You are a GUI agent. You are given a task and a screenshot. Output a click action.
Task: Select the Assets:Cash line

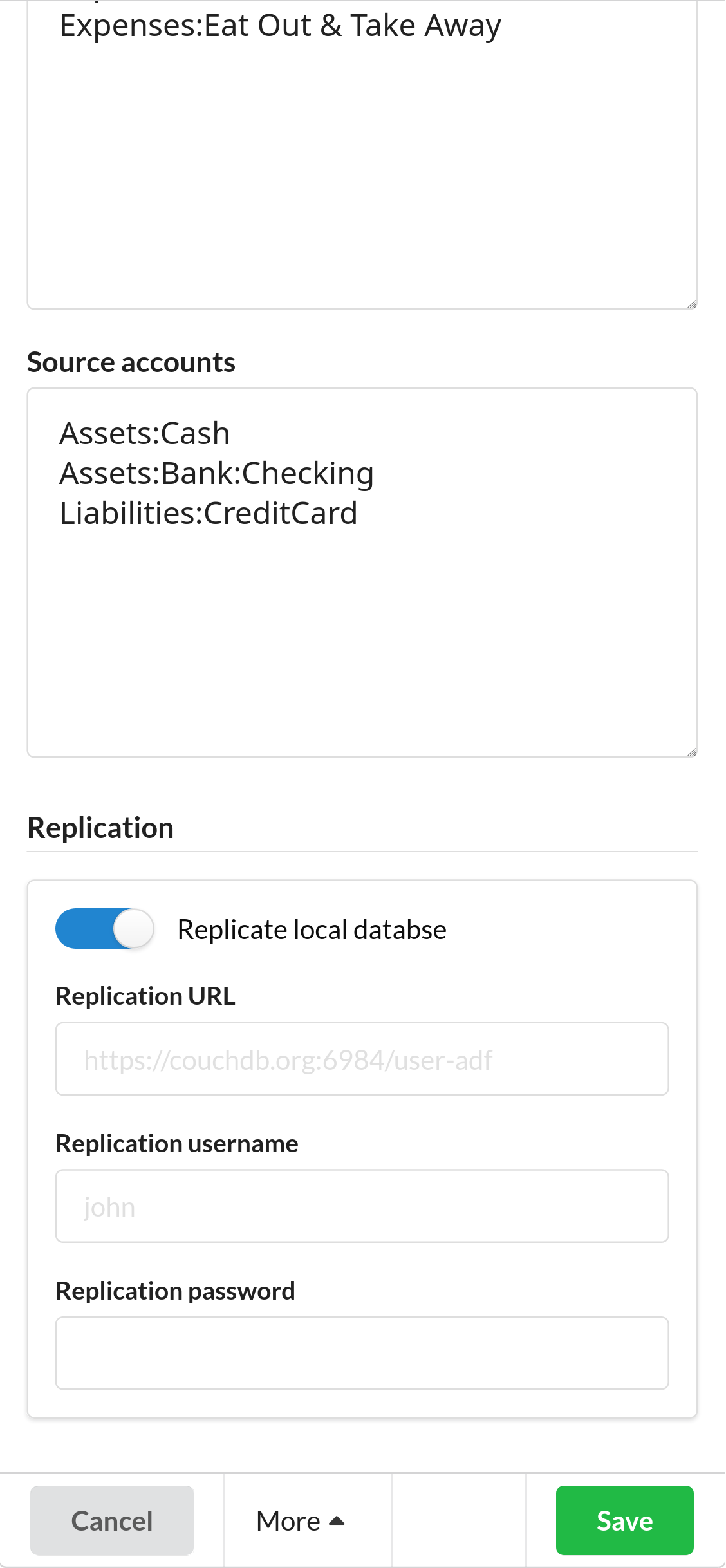145,433
